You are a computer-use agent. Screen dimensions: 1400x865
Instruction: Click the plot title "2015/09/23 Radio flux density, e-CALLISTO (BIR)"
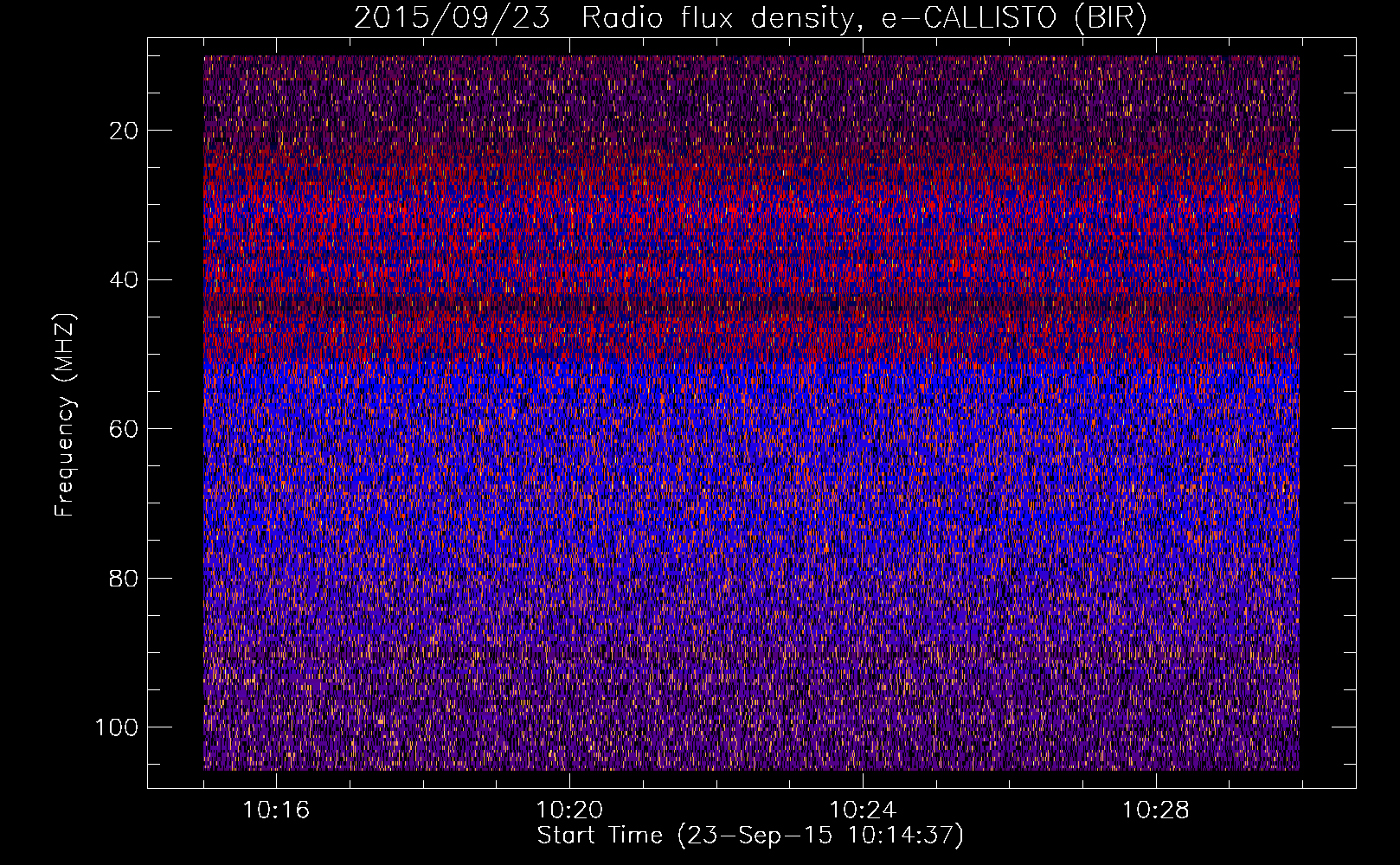click(x=750, y=17)
